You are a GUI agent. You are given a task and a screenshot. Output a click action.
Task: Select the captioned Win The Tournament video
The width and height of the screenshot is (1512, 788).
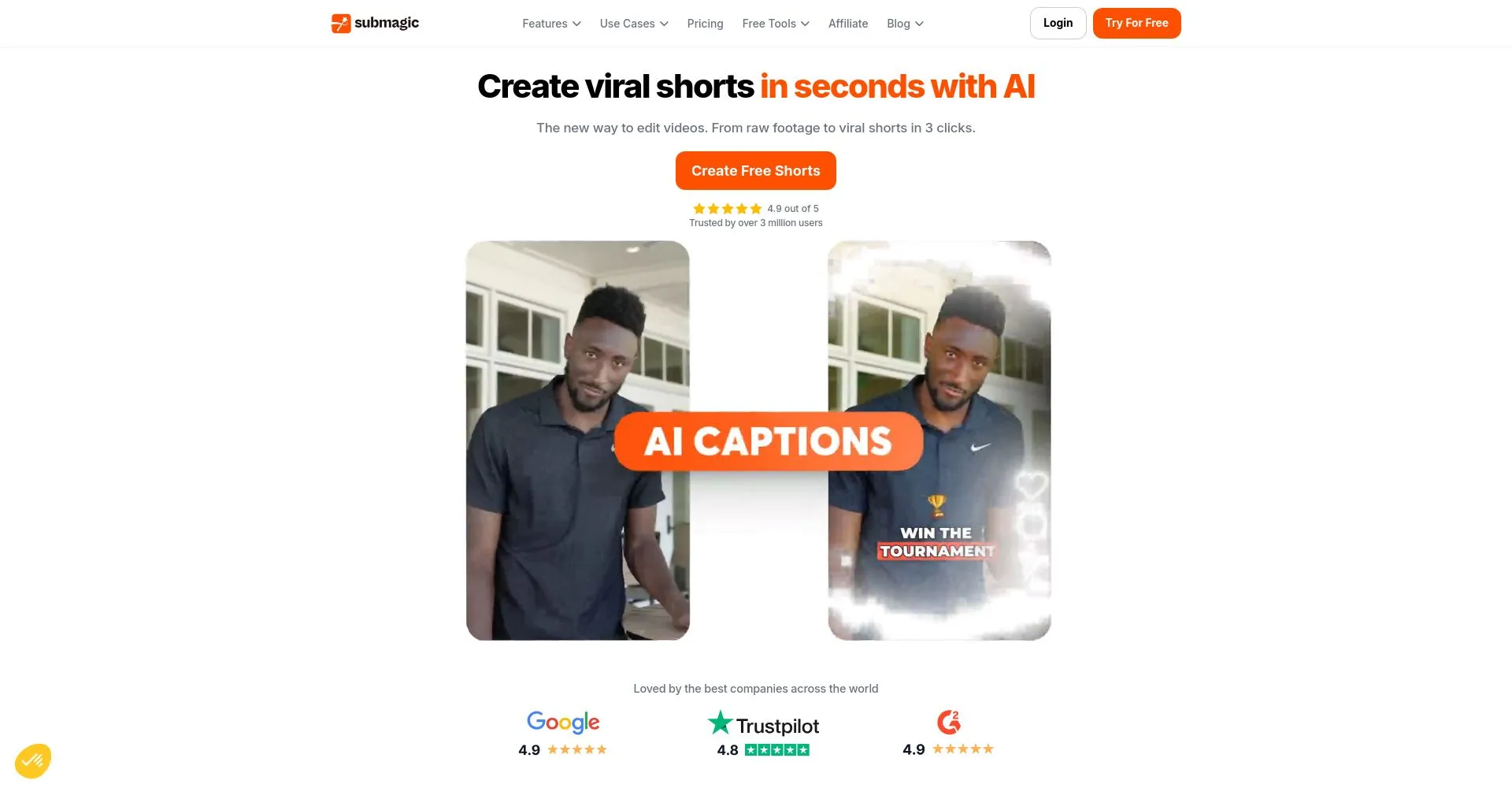pyautogui.click(x=939, y=440)
